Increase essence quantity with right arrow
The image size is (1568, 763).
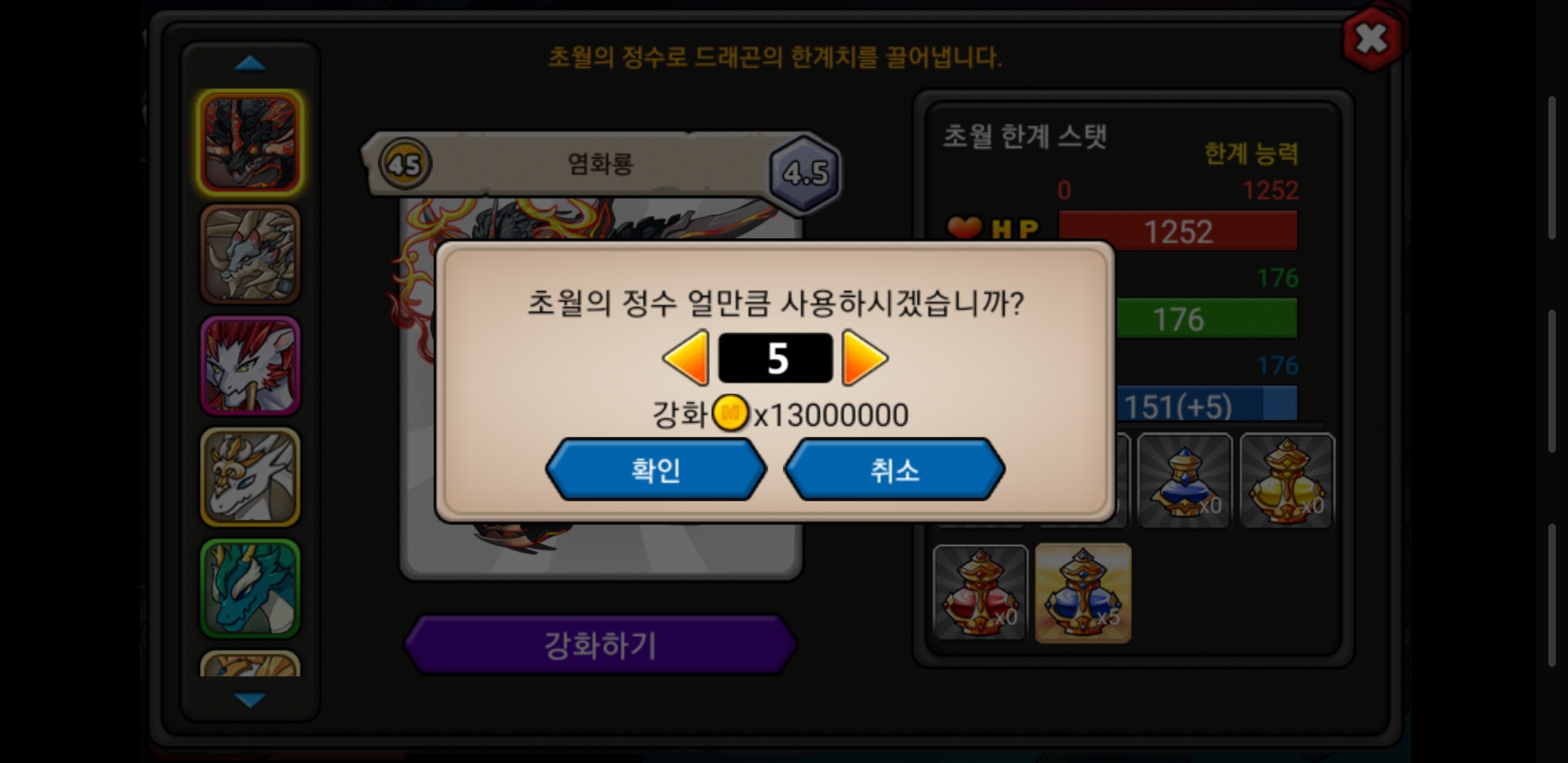tap(865, 358)
